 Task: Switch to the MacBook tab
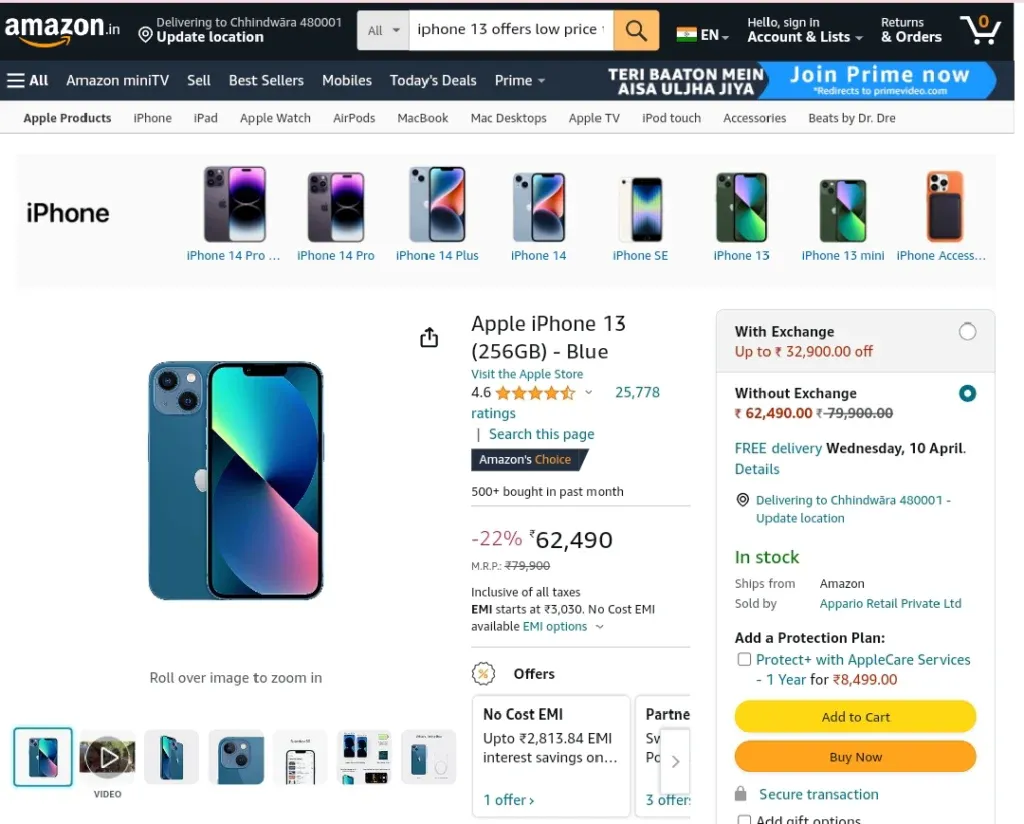[423, 118]
